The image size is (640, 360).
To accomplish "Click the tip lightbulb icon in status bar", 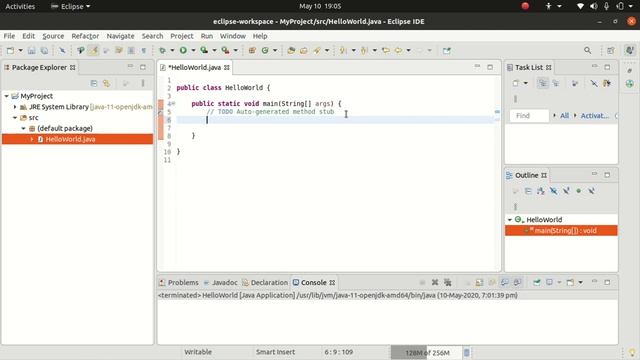I will coord(632,352).
